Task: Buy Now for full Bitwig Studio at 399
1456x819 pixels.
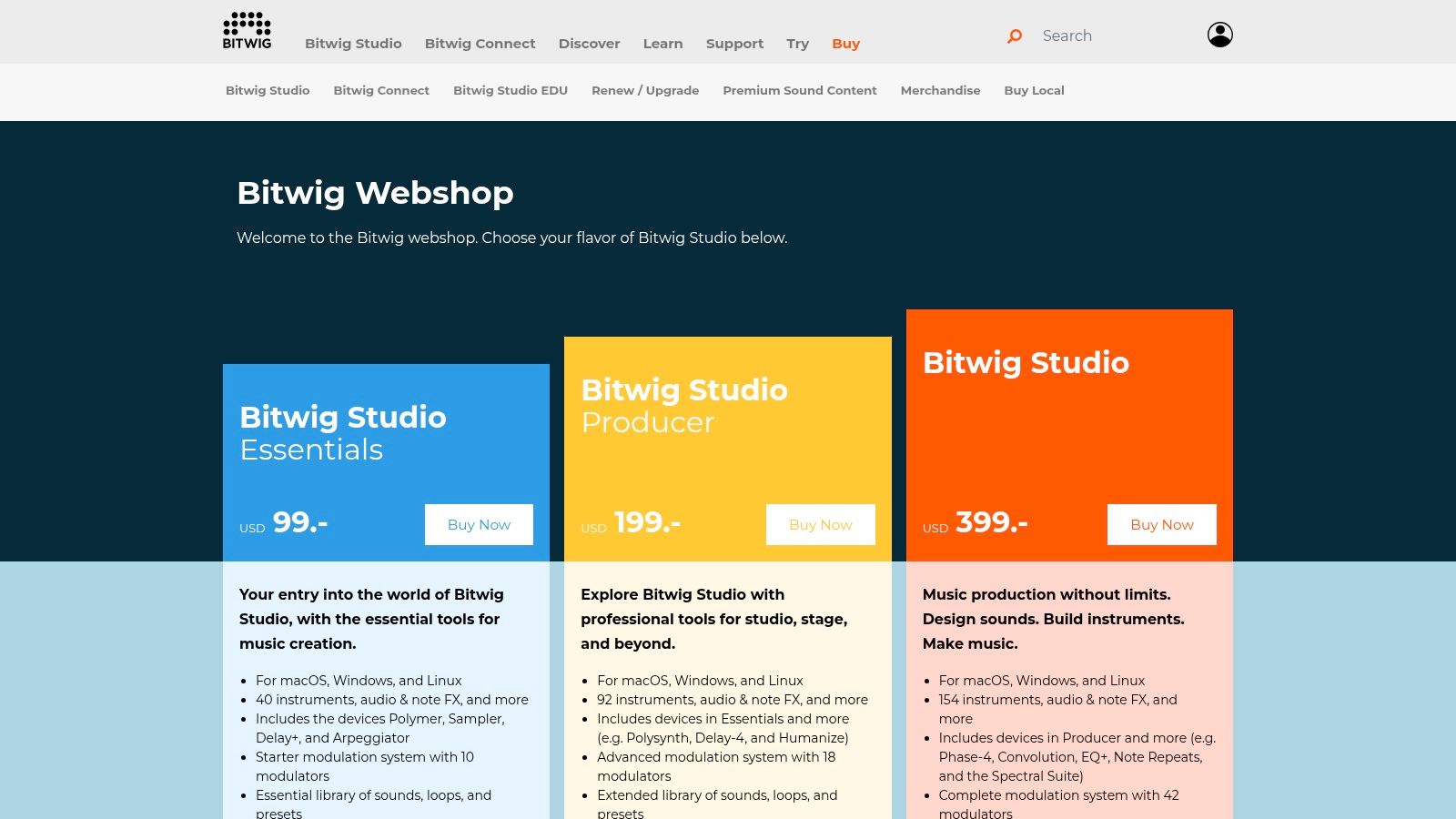Action: (x=1162, y=524)
